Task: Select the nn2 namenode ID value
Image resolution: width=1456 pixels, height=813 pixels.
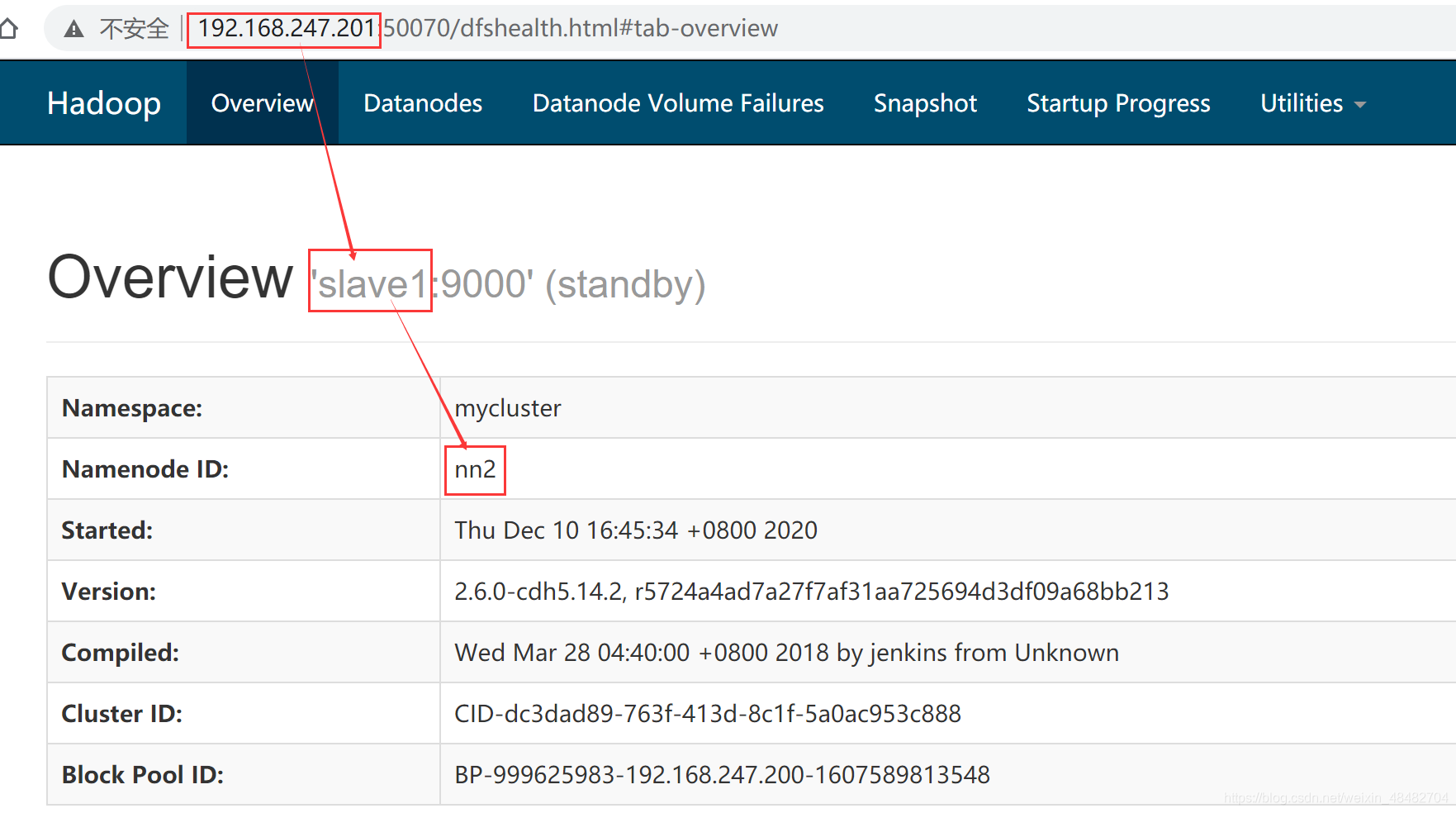Action: tap(475, 469)
